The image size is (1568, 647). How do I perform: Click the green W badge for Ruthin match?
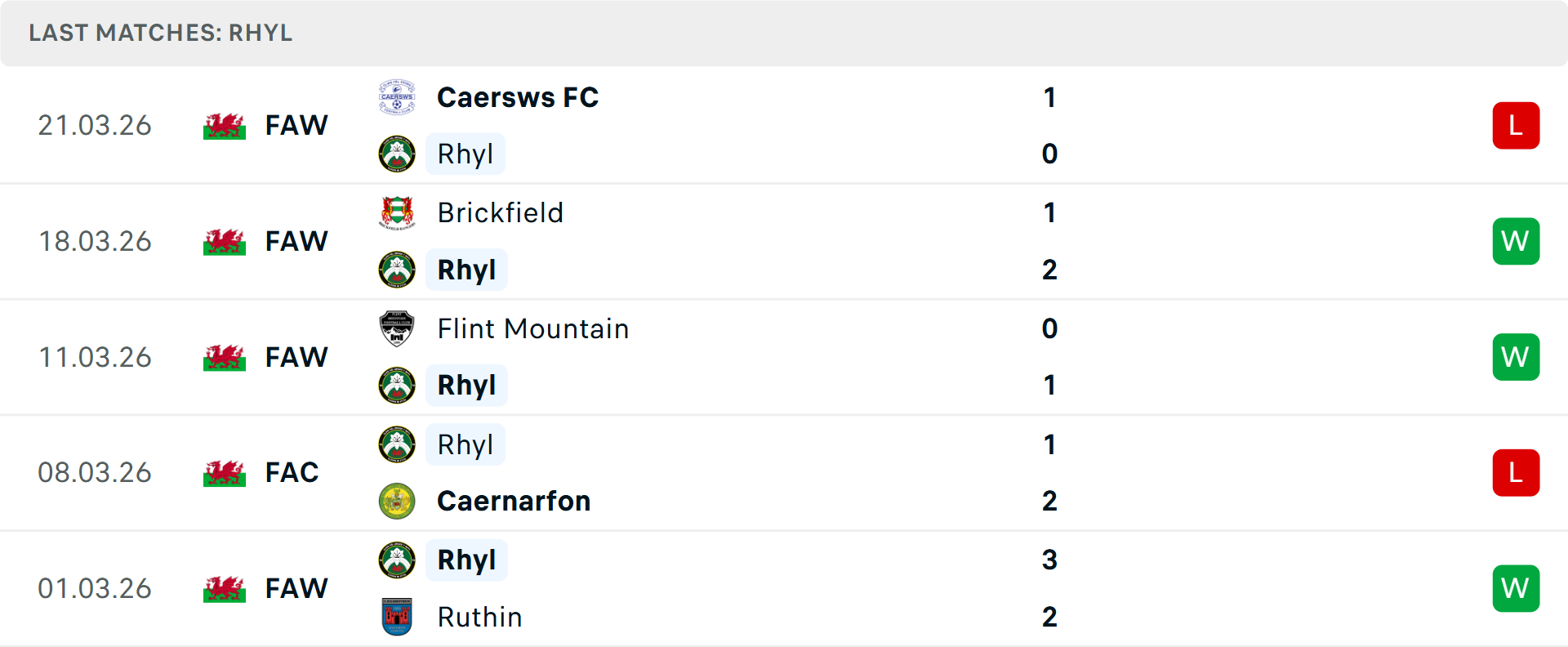tap(1516, 588)
